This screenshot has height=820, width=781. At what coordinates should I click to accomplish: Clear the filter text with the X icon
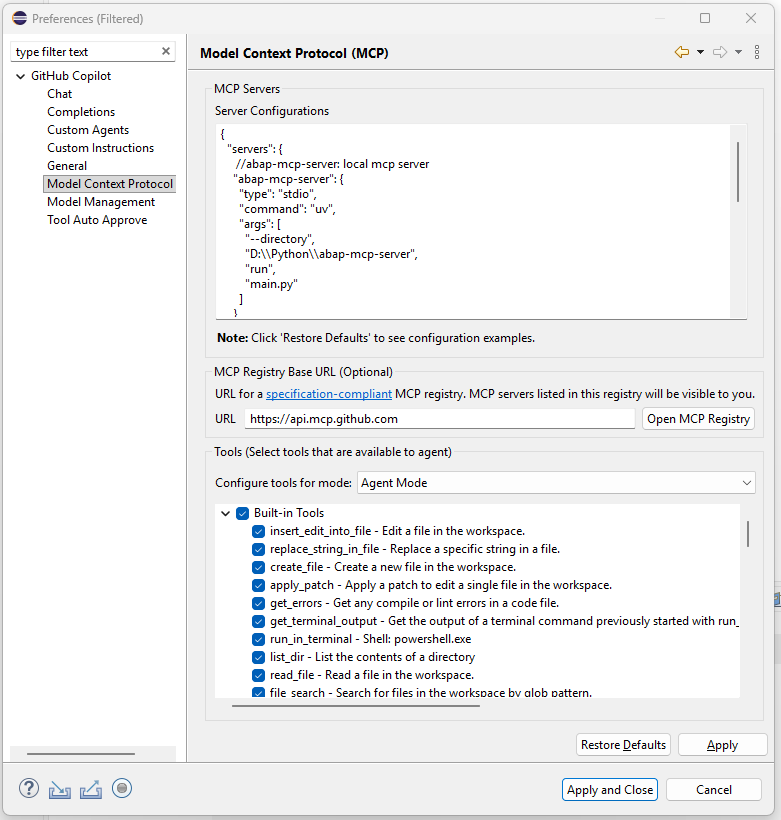click(166, 51)
